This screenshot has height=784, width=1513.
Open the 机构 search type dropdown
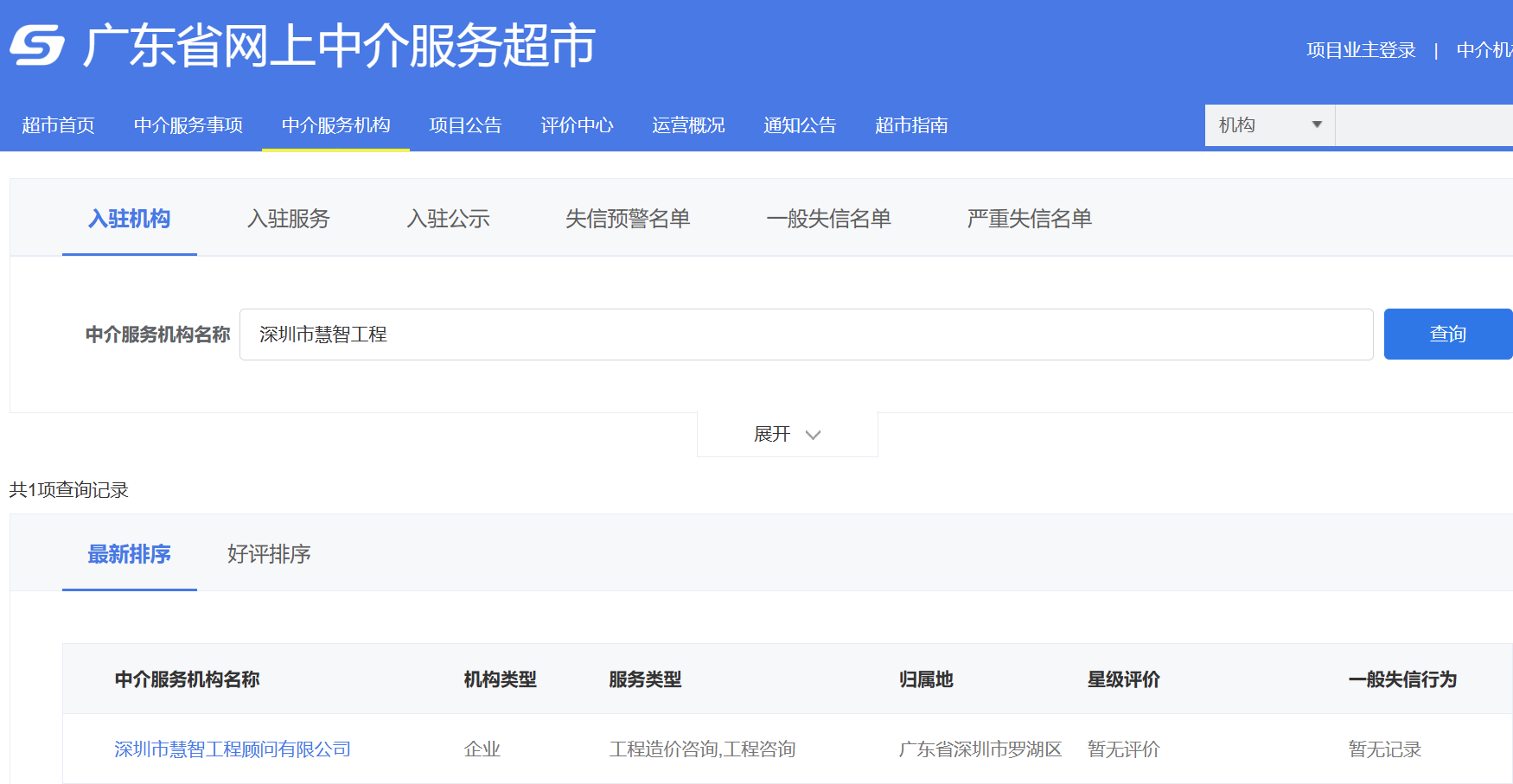1270,125
